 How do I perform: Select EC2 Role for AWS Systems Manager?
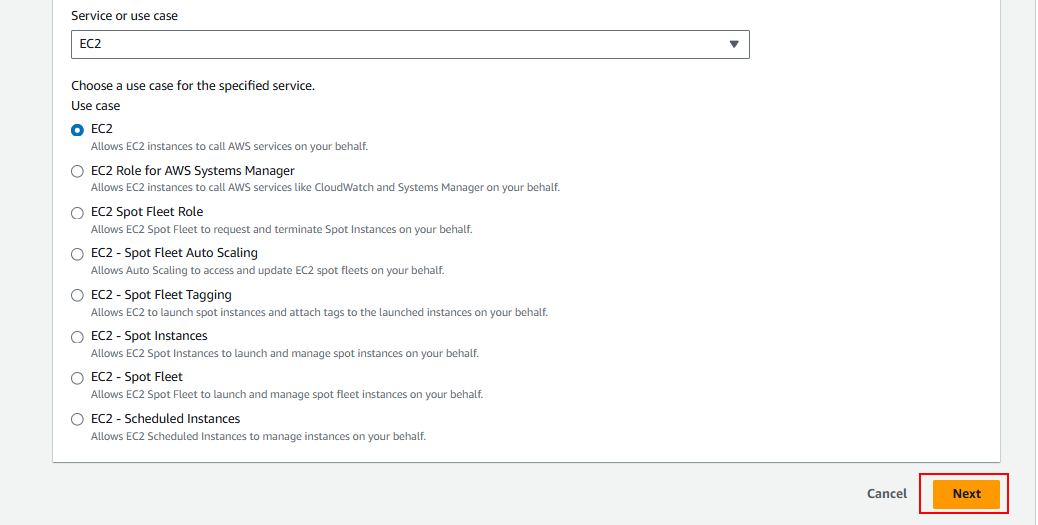pos(77,171)
